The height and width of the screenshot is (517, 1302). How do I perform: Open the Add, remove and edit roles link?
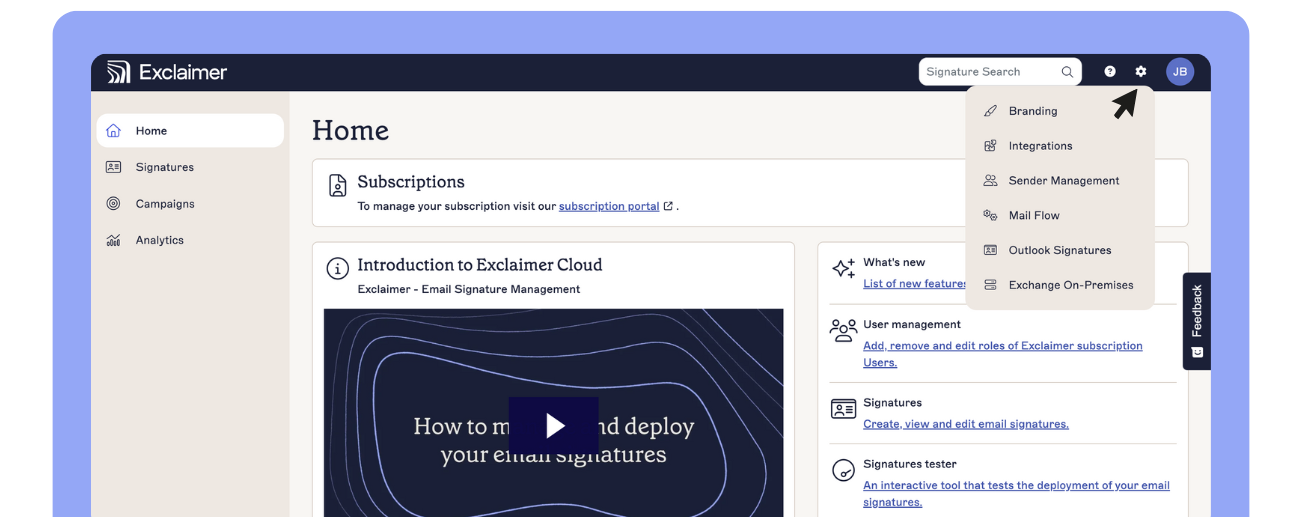(x=1002, y=354)
